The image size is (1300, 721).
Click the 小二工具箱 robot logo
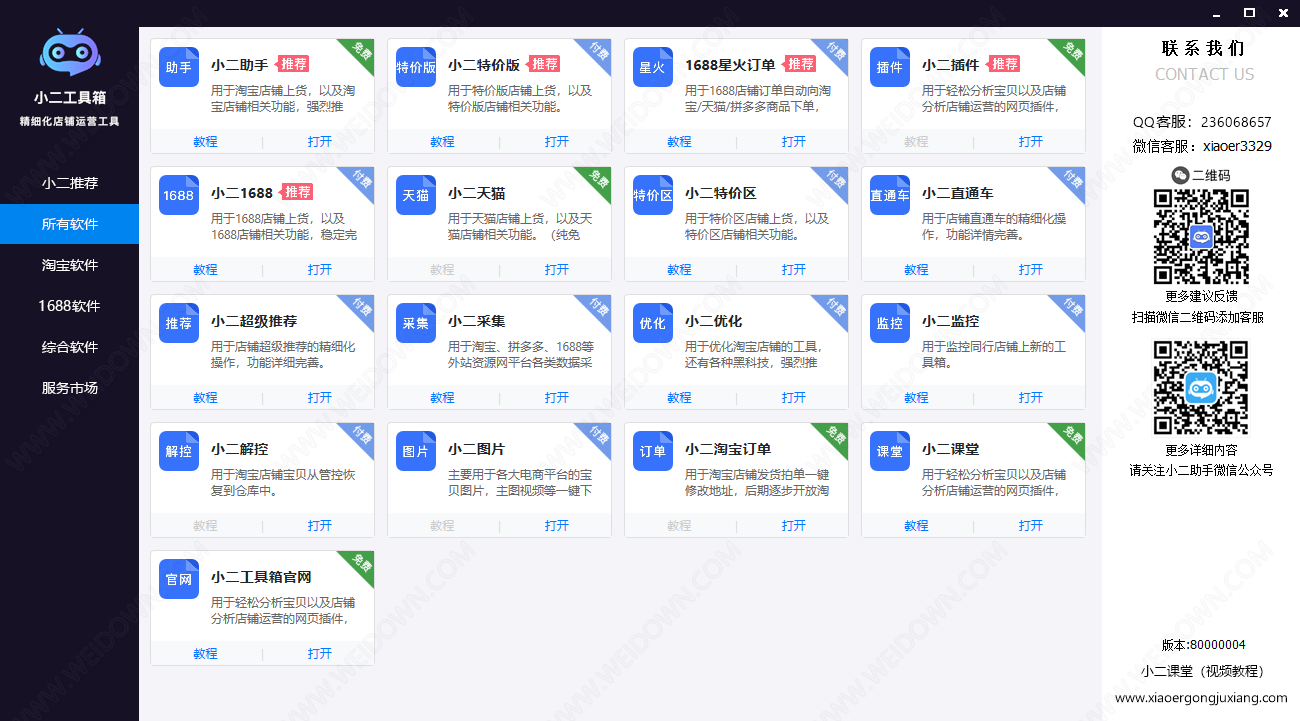click(69, 54)
